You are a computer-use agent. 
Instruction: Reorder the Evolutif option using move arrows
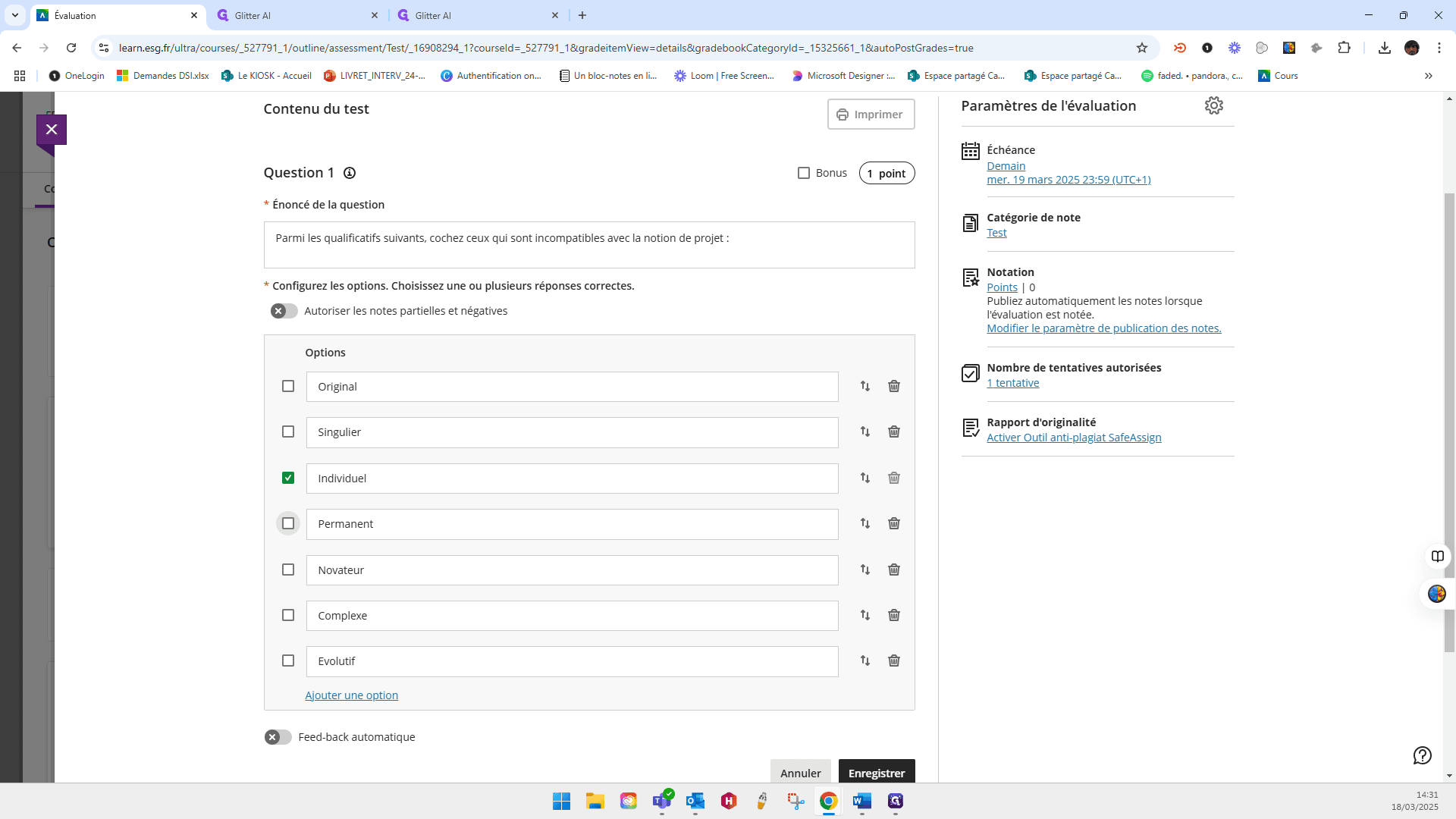(865, 661)
